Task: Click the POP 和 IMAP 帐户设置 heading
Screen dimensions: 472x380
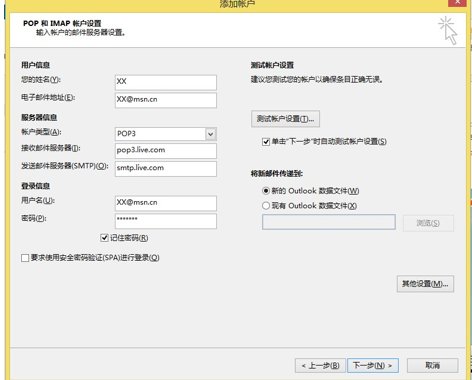Action: pyautogui.click(x=62, y=23)
